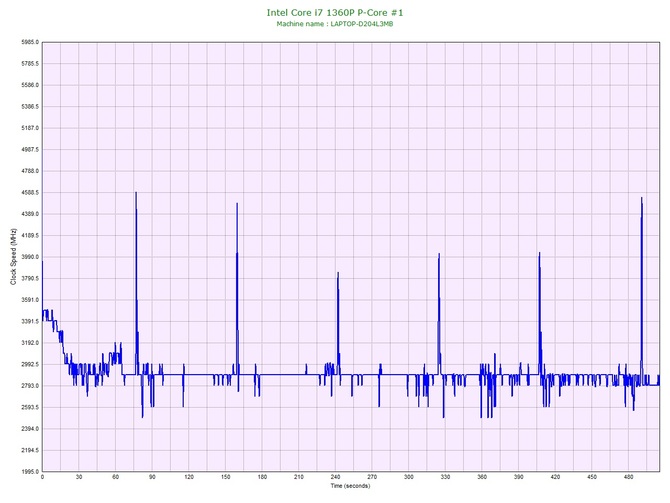
Task: Click the 2394.0 y-axis tick label
Action: [30, 429]
